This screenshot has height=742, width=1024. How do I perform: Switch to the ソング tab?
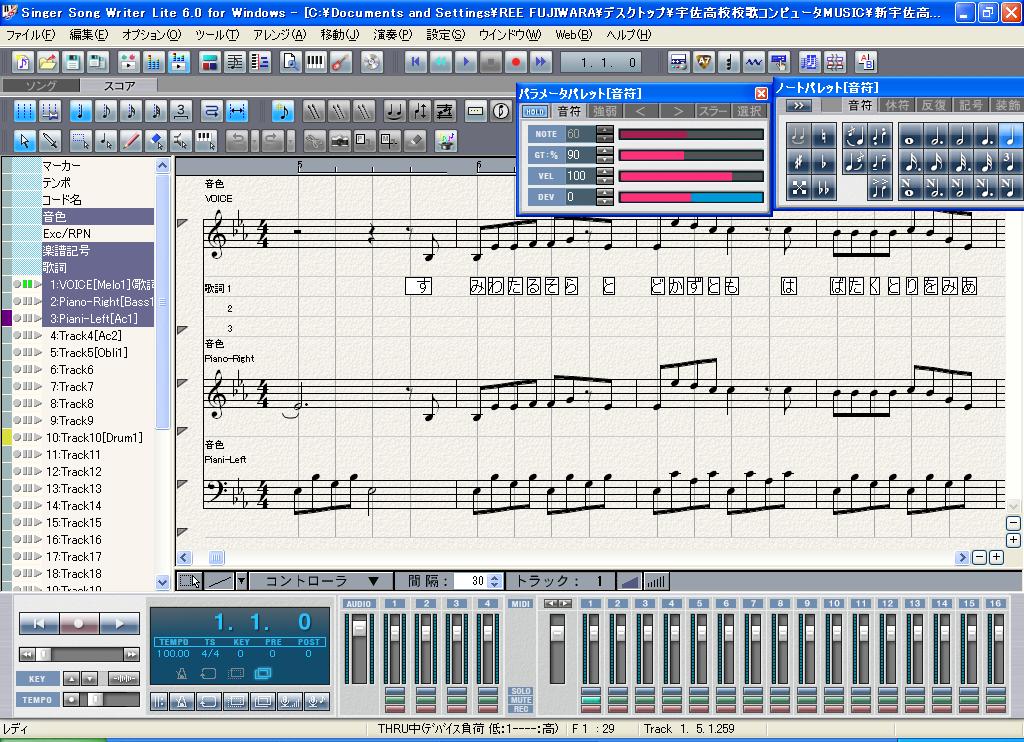click(x=41, y=86)
